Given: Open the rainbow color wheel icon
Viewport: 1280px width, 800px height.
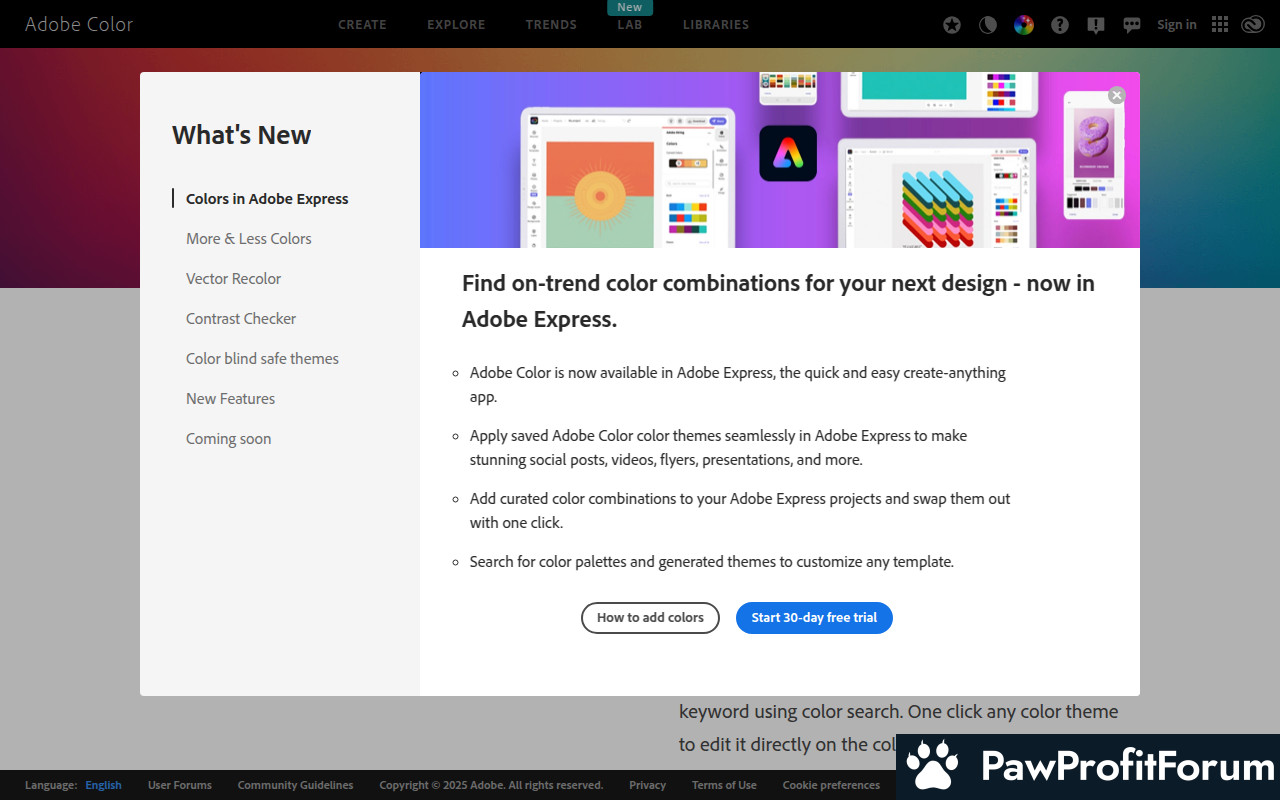Looking at the screenshot, I should [x=1024, y=25].
